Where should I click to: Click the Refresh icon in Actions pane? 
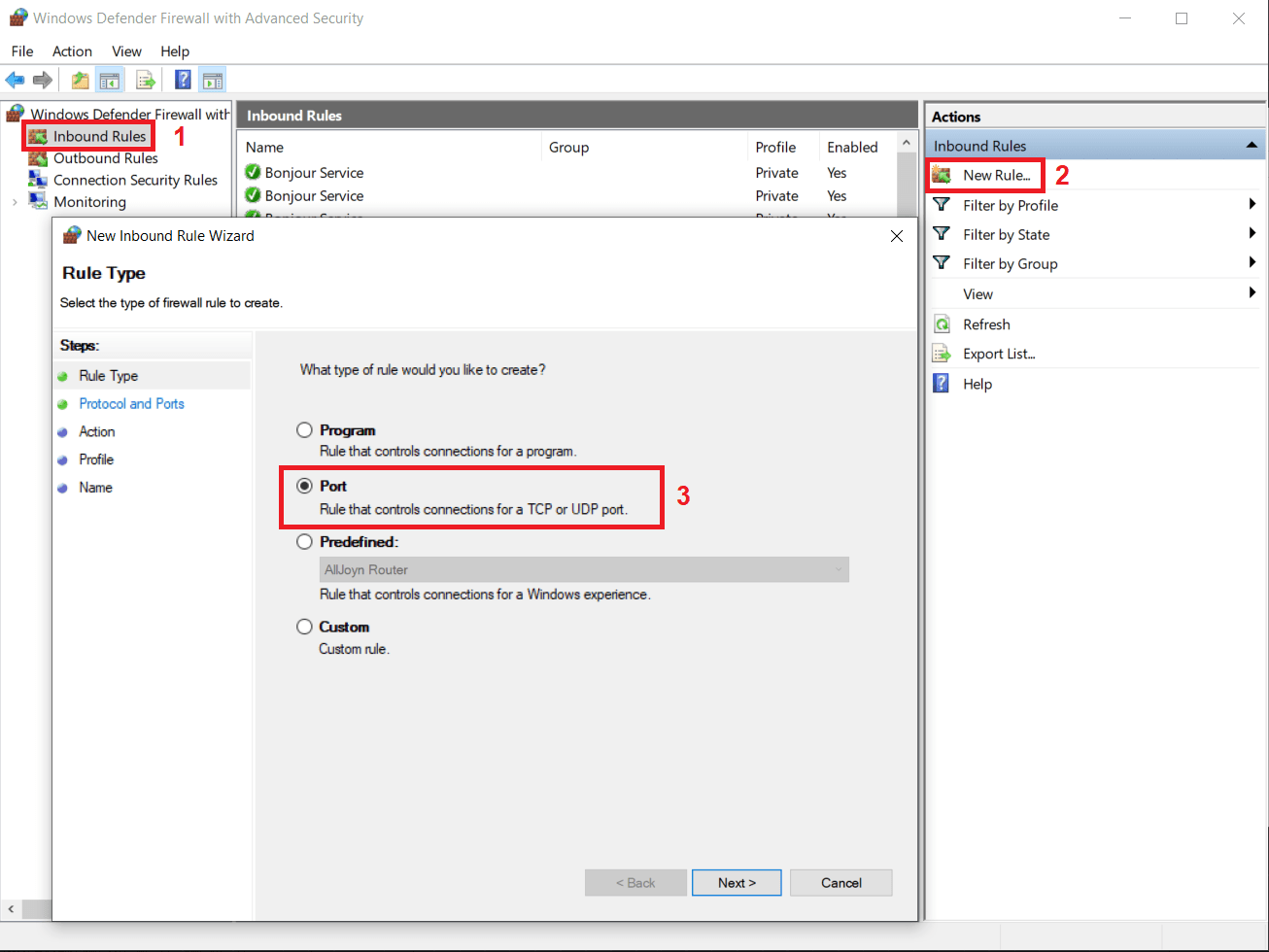(942, 324)
